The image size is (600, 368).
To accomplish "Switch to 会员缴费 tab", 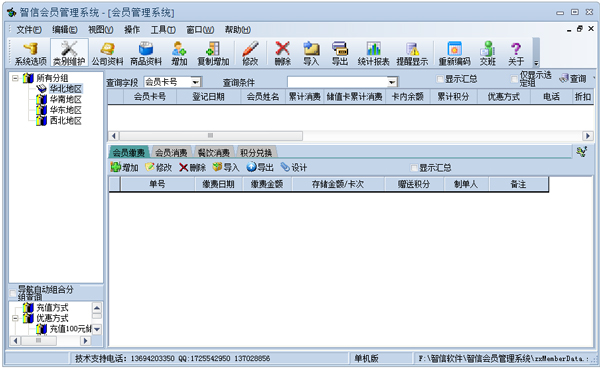I will coord(129,152).
